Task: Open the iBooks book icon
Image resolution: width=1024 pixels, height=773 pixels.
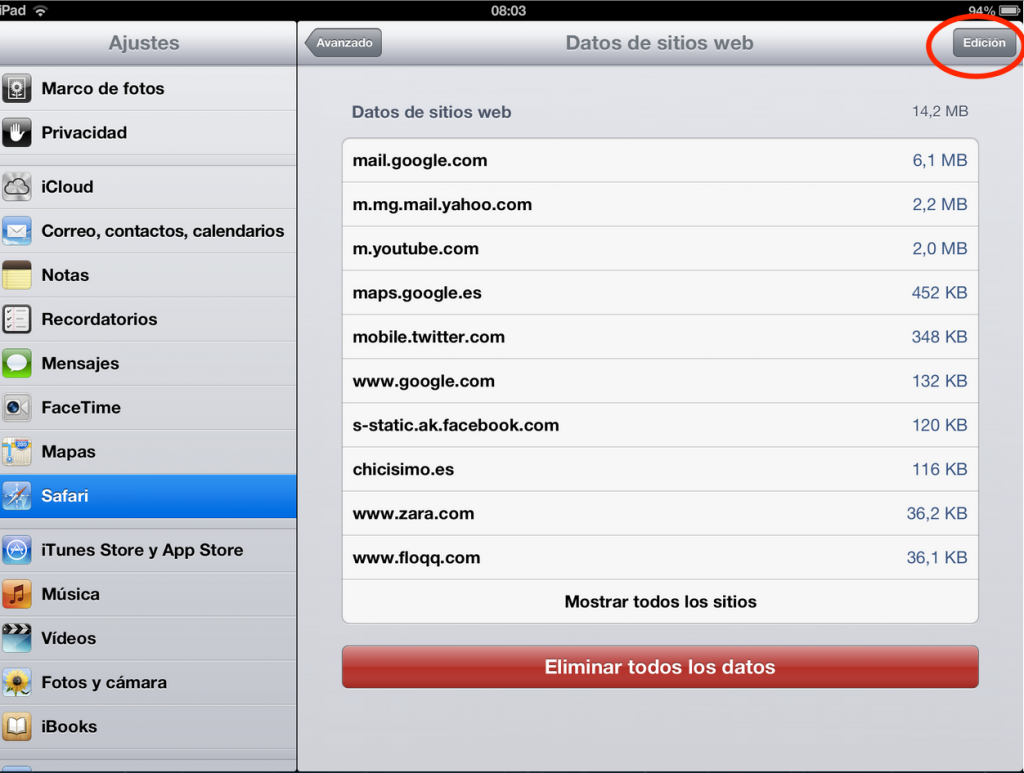Action: pyautogui.click(x=16, y=727)
